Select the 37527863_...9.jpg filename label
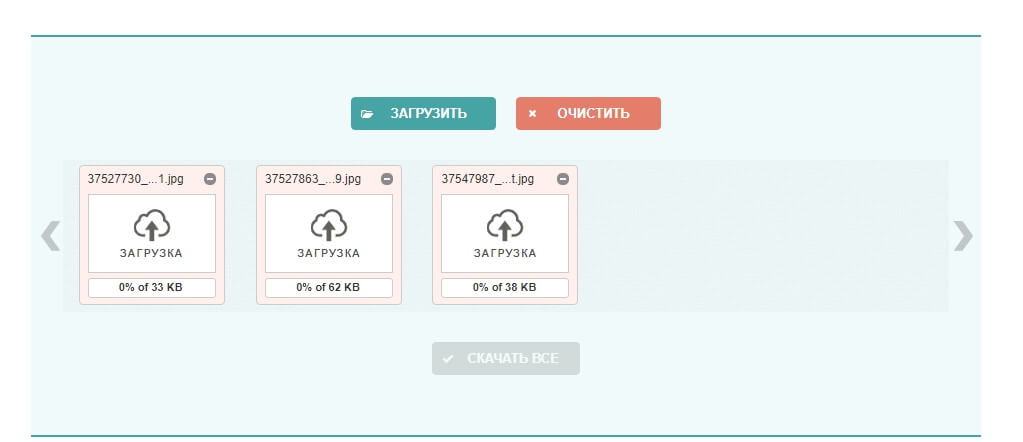This screenshot has width=1023, height=442. coord(313,179)
